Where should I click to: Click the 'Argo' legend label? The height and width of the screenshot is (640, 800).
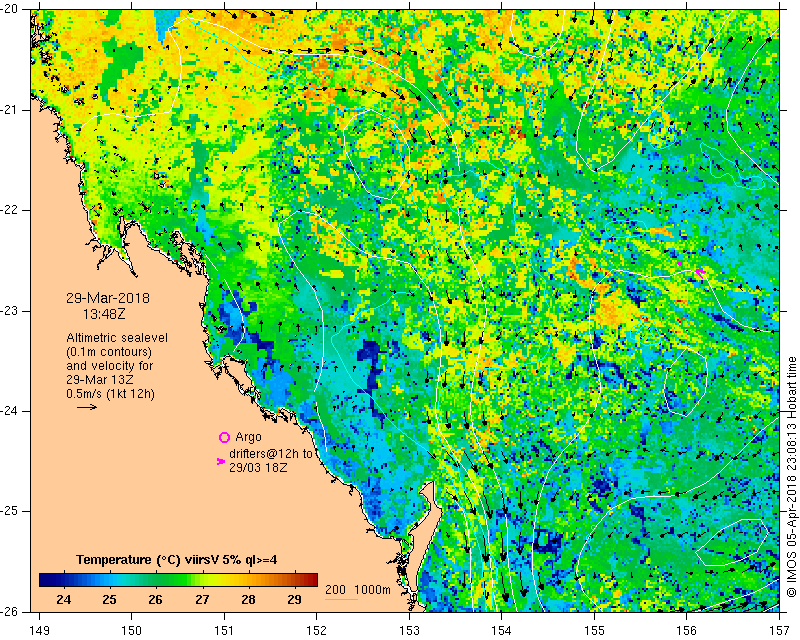coord(248,437)
